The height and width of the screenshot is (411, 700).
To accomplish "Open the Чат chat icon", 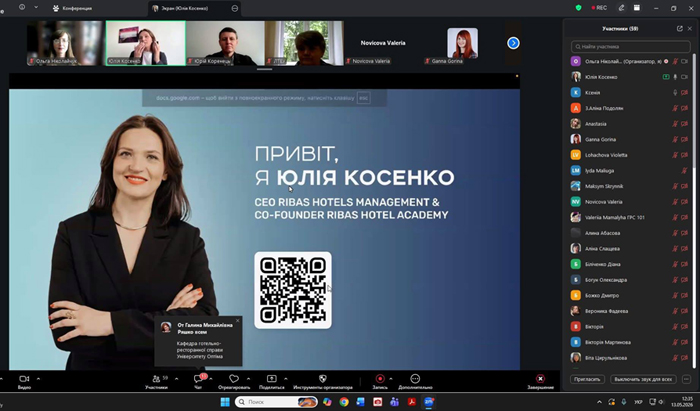I will 199,379.
